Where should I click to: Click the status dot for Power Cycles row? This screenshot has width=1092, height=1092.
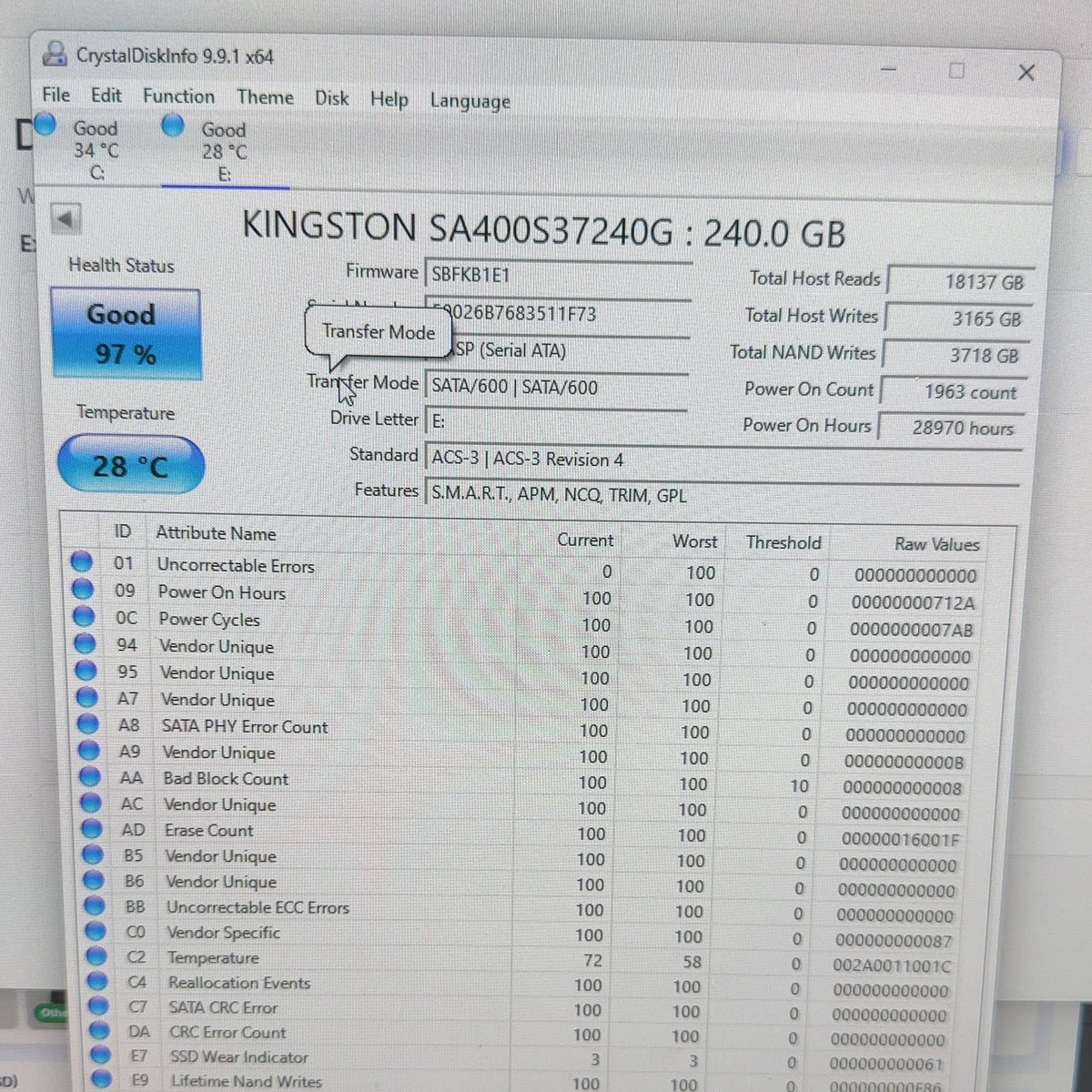[84, 617]
